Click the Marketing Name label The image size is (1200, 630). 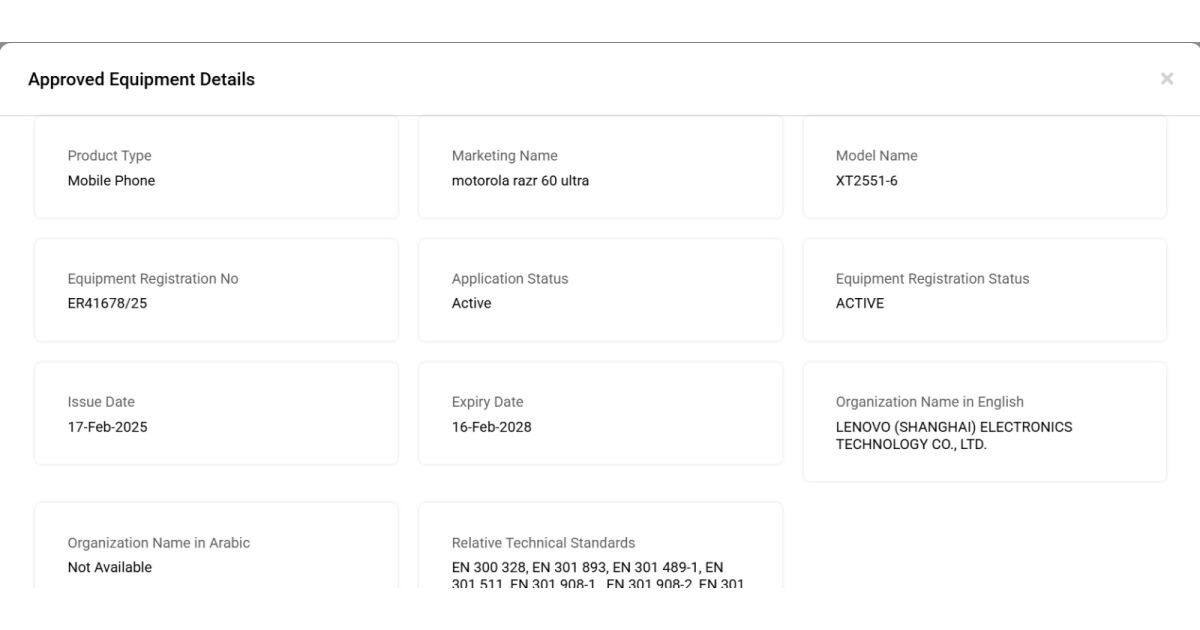coord(504,155)
